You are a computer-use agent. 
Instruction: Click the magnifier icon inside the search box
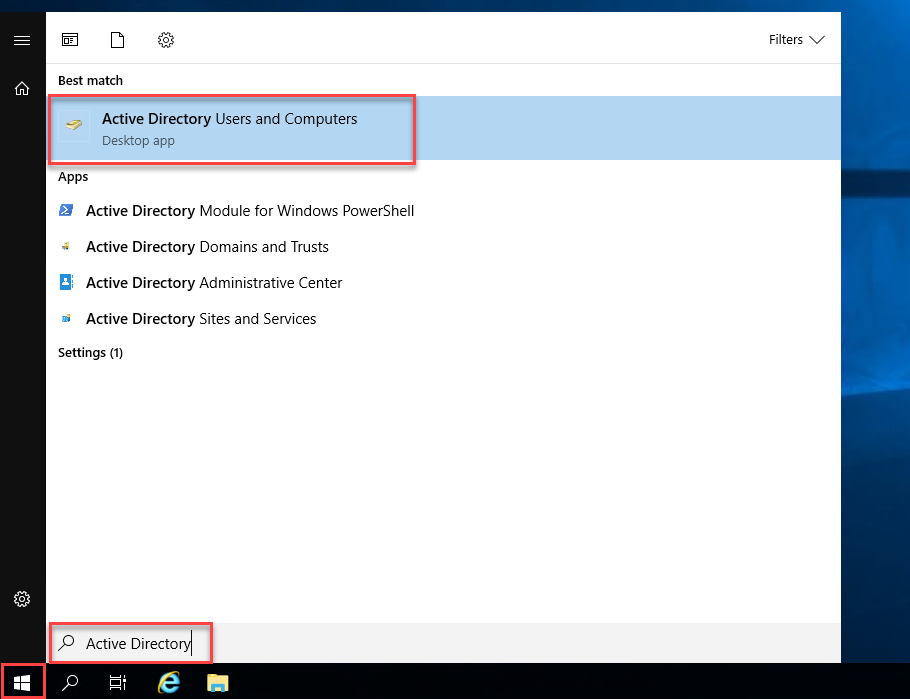67,642
